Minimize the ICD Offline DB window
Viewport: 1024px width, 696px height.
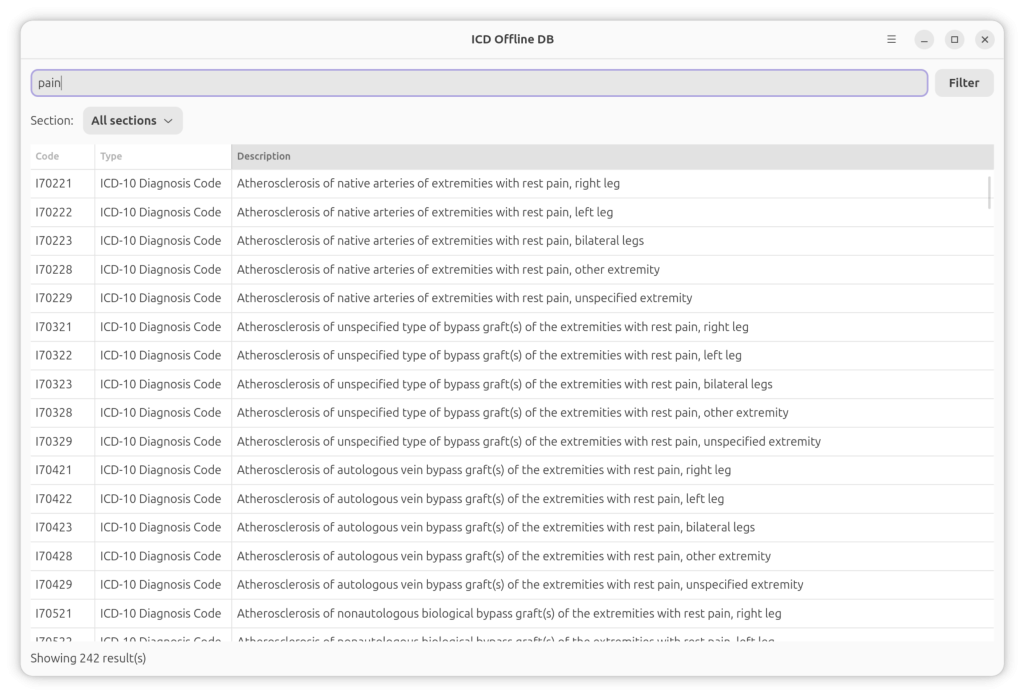(924, 40)
